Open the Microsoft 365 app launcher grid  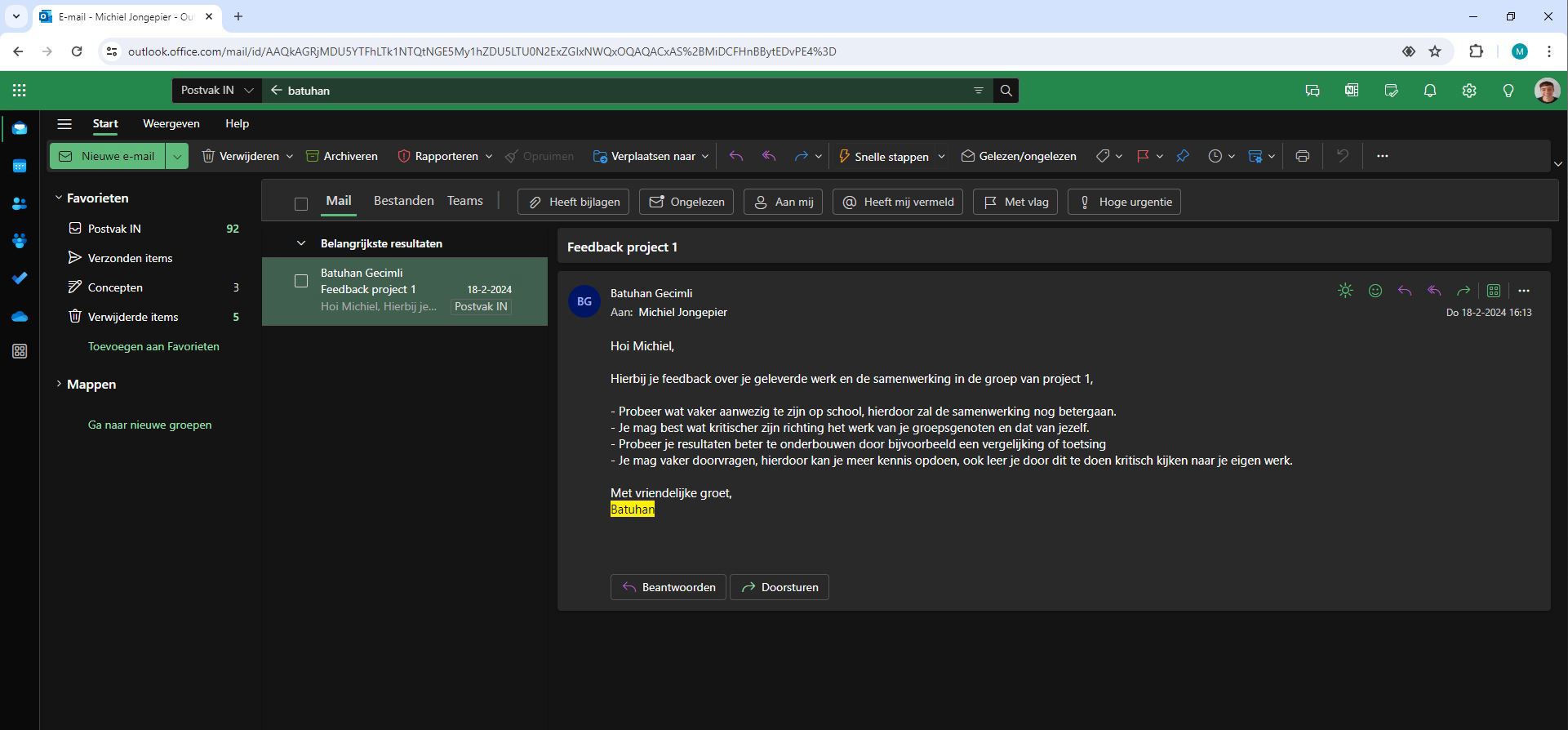20,91
